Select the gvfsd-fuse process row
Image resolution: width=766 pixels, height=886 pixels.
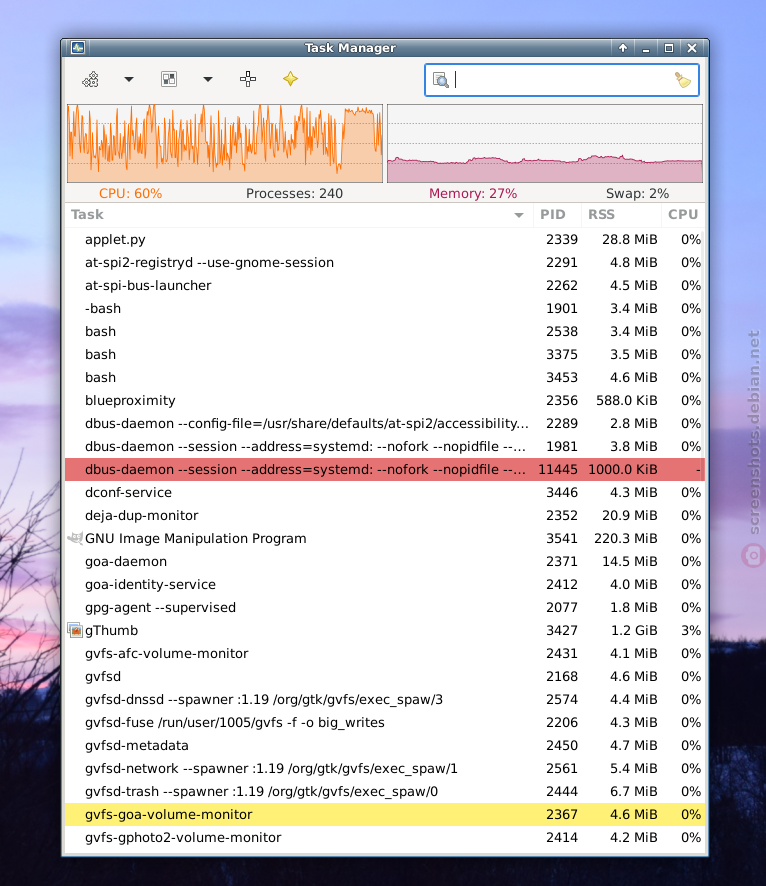point(385,723)
